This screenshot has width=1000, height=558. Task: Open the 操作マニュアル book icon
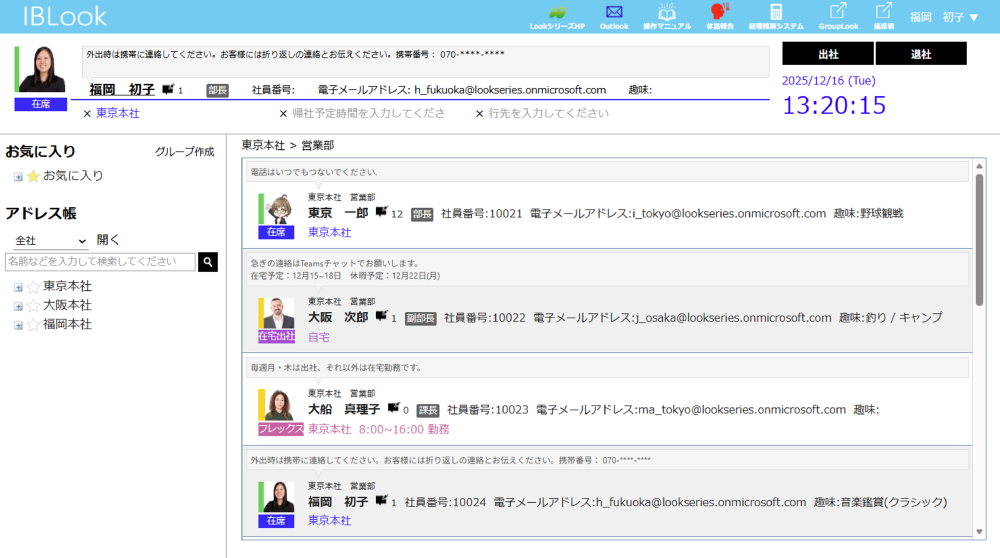click(666, 12)
